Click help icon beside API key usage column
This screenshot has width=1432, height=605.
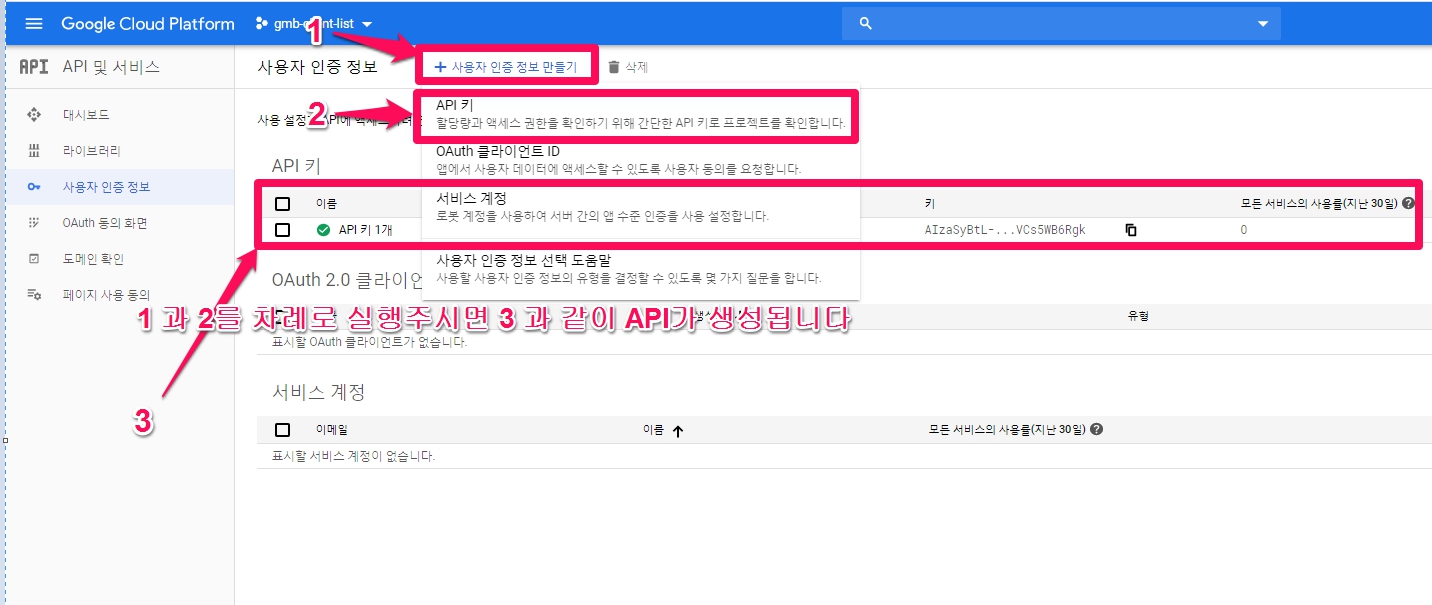click(x=1408, y=203)
